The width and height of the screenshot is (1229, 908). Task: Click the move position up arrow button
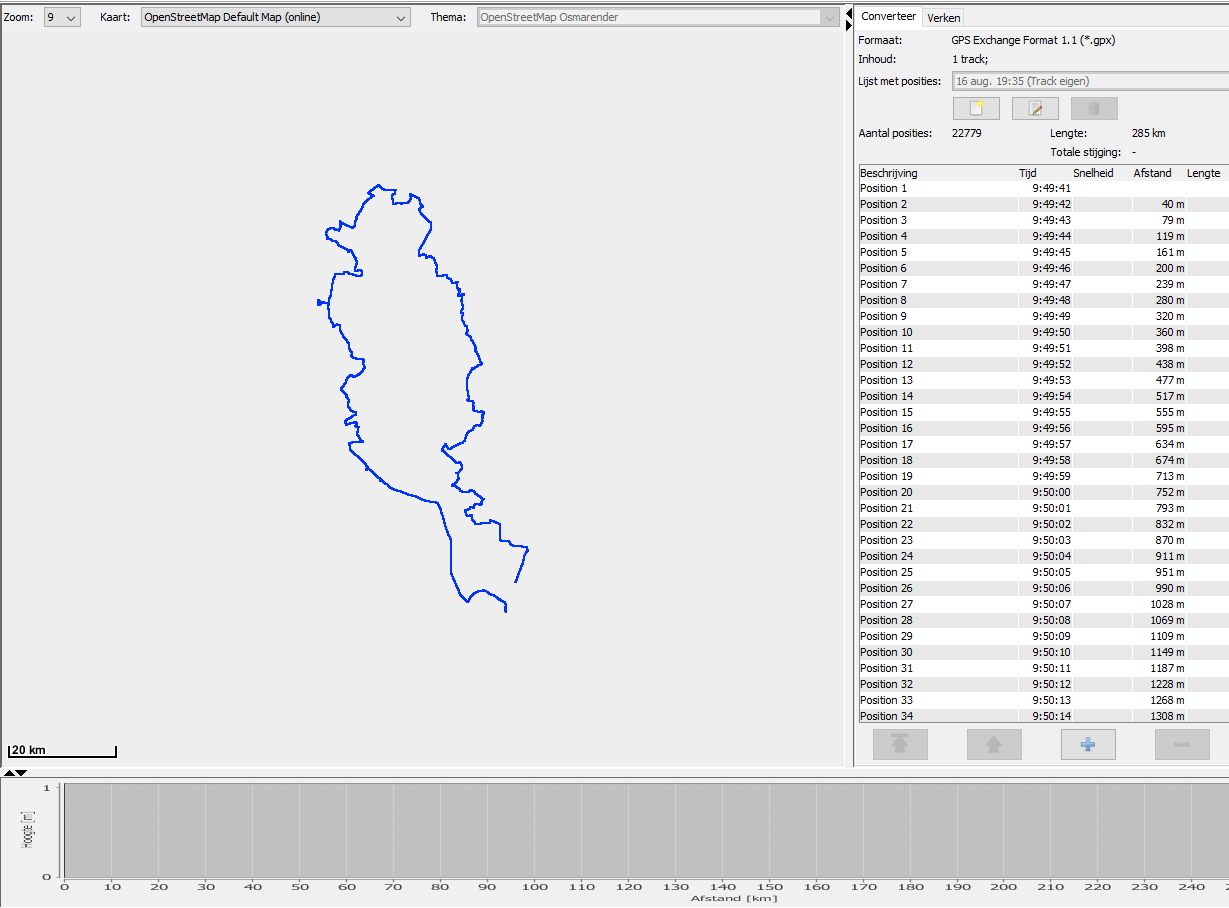994,744
